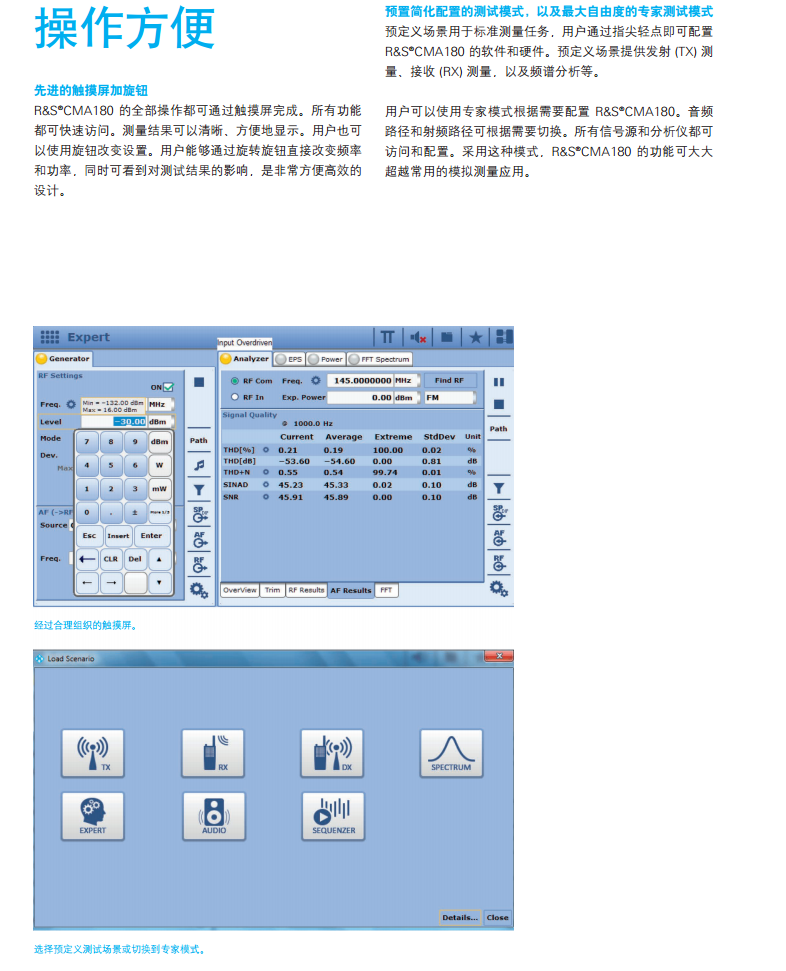The height and width of the screenshot is (971, 786).
Task: Select the SEQUENZER scenario icon
Action: tap(333, 816)
